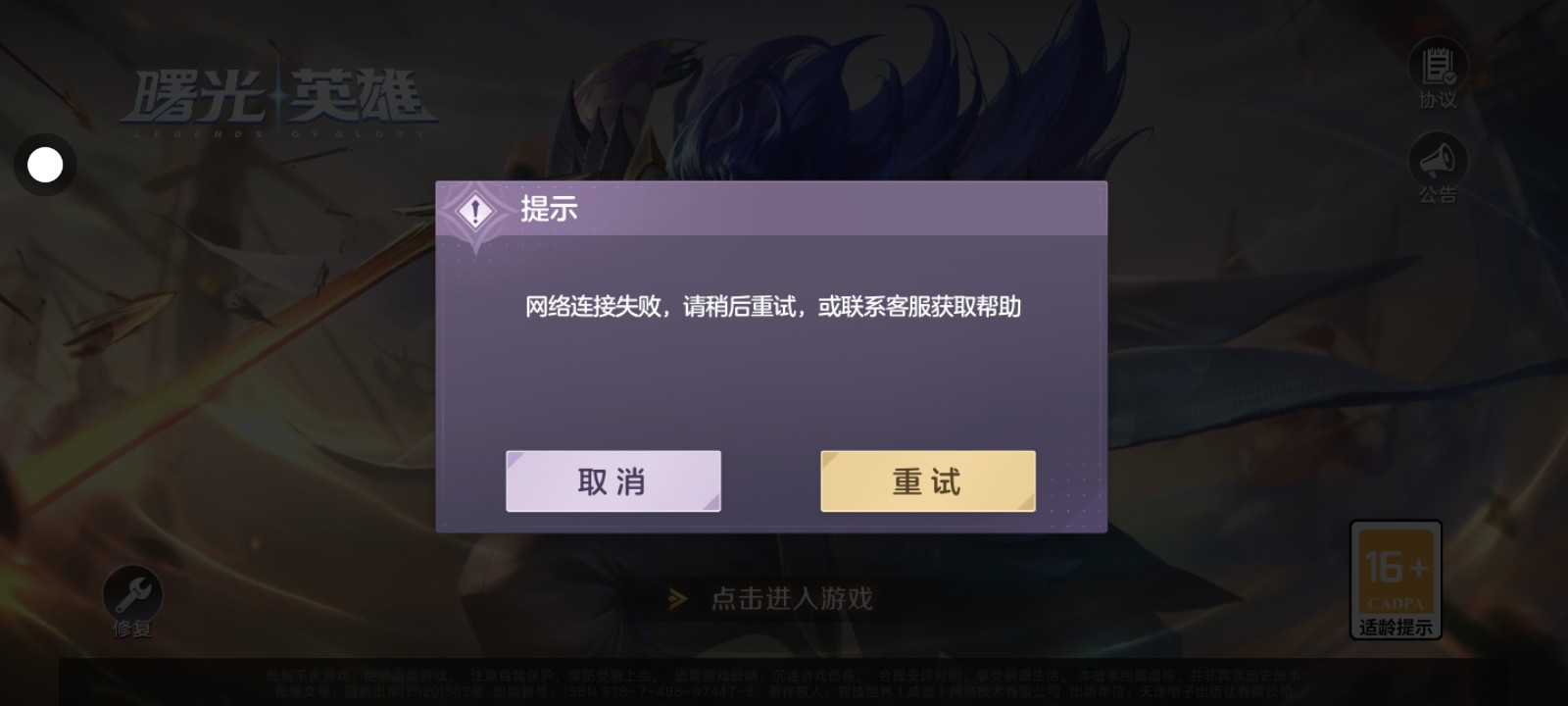1568x706 pixels.
Task: Dismiss the dialog with 取消 button
Action: (613, 481)
